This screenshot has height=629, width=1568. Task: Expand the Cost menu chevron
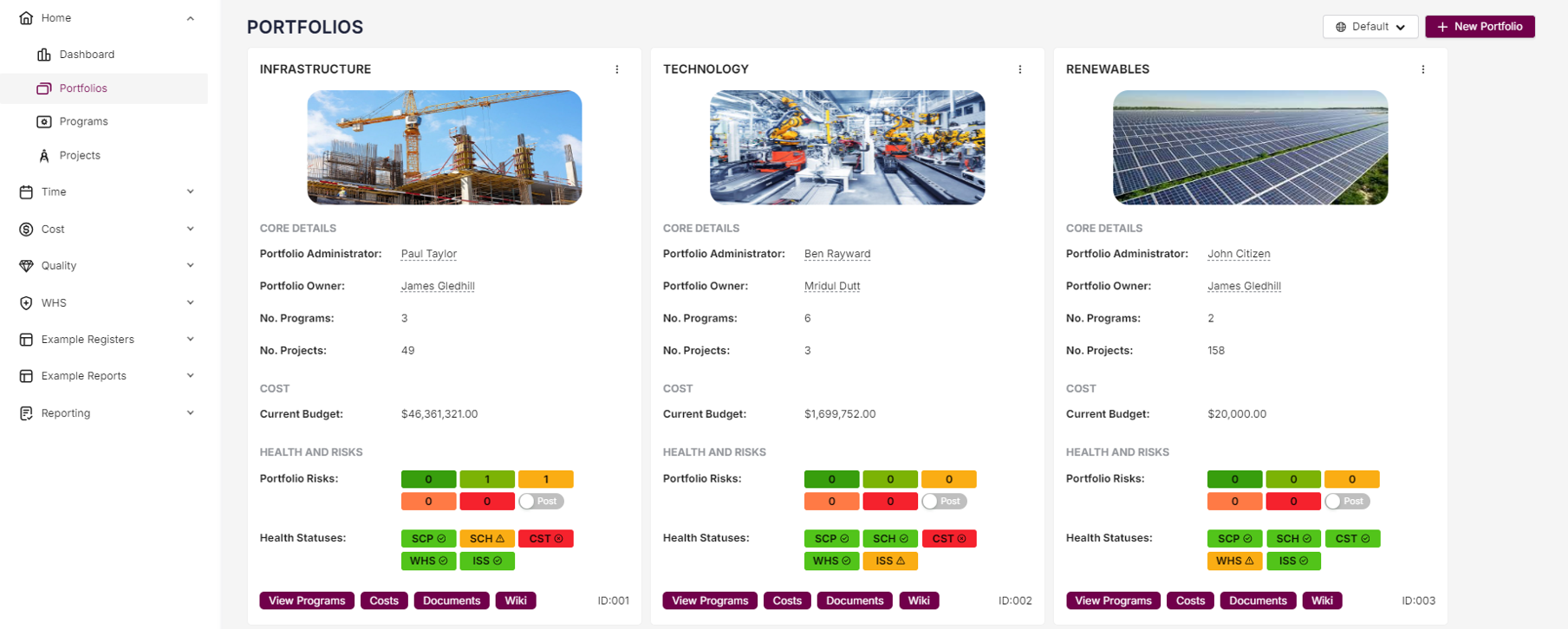point(191,230)
